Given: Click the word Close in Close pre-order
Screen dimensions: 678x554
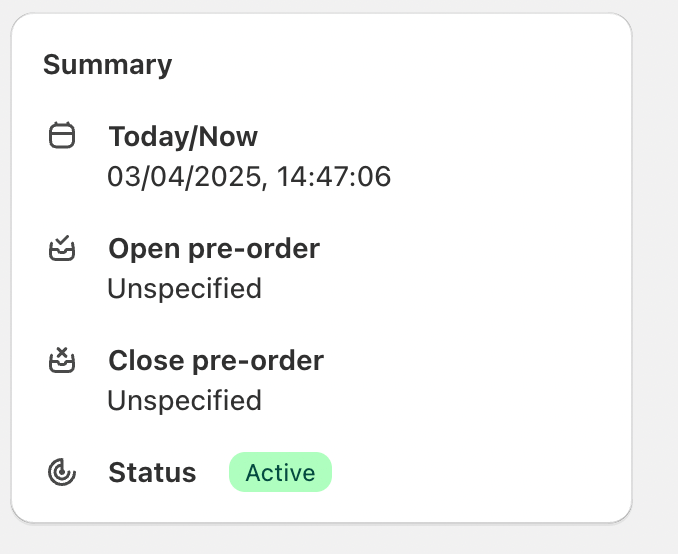Looking at the screenshot, I should click(x=146, y=361).
